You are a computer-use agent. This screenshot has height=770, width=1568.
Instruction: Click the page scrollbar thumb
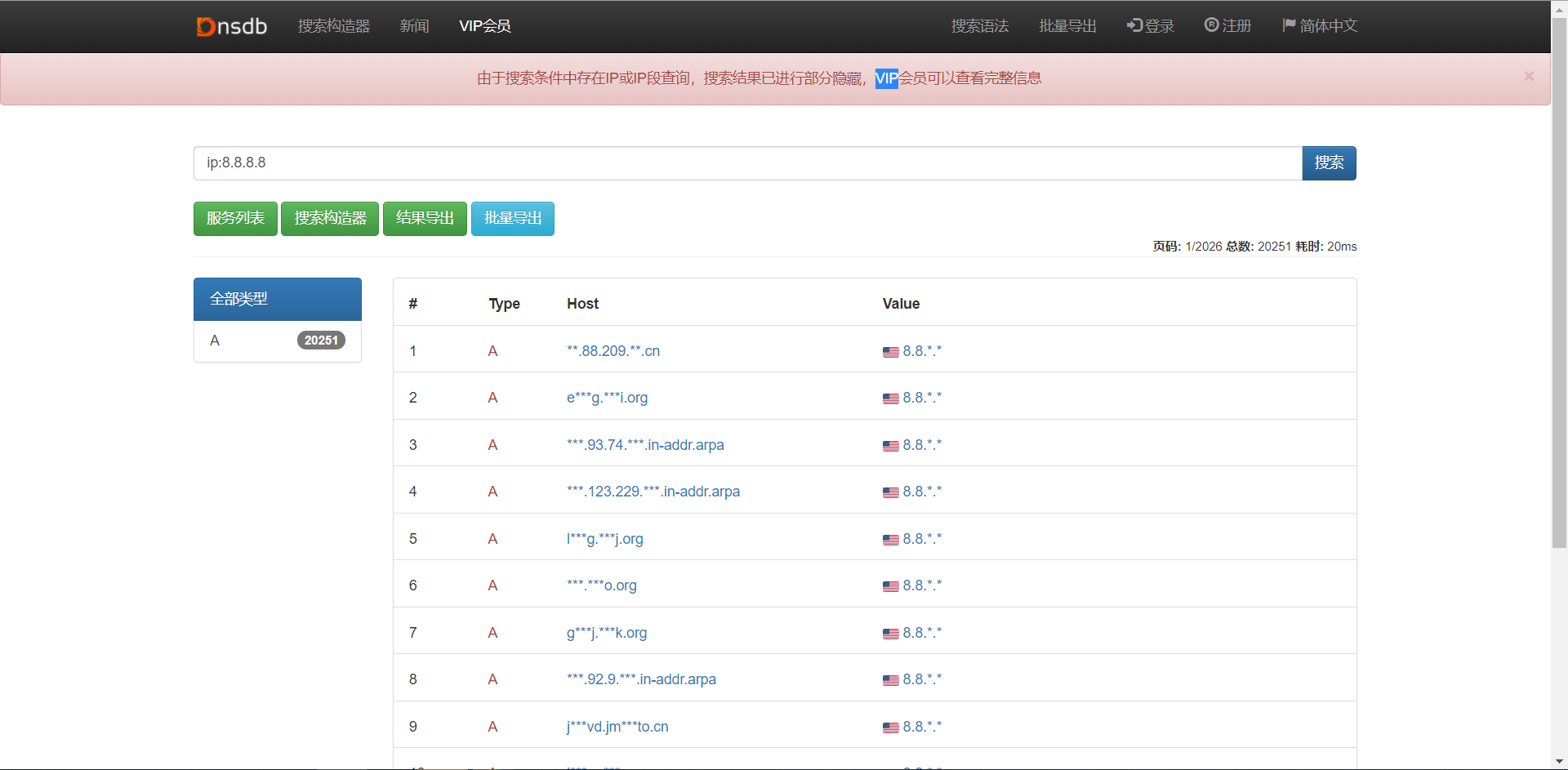click(x=1559, y=282)
